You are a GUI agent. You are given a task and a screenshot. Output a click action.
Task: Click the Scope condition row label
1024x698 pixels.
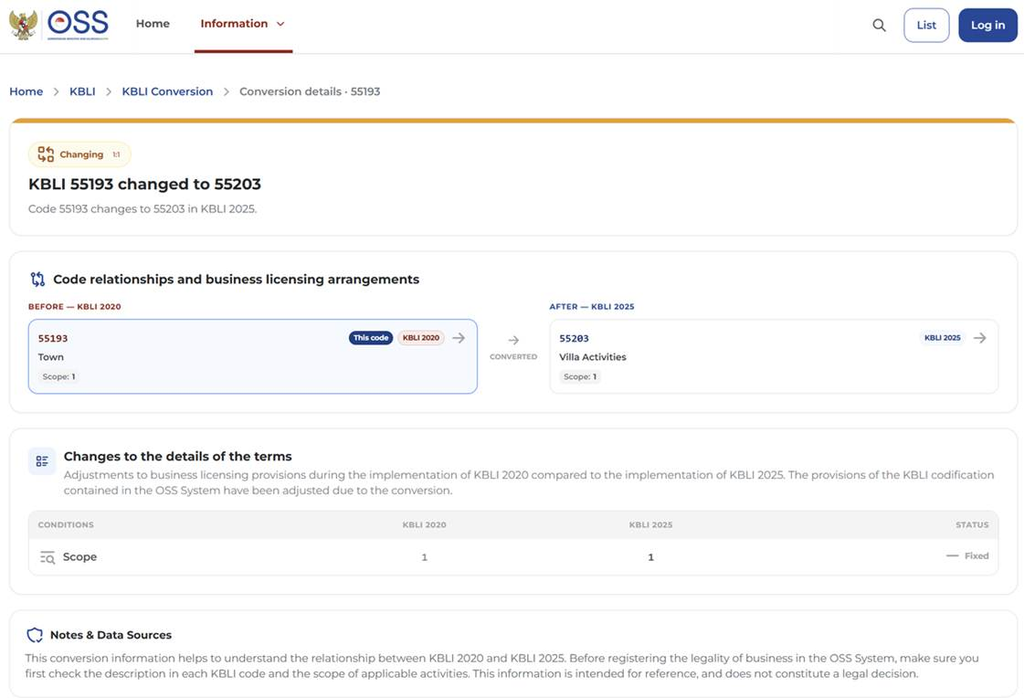(80, 557)
